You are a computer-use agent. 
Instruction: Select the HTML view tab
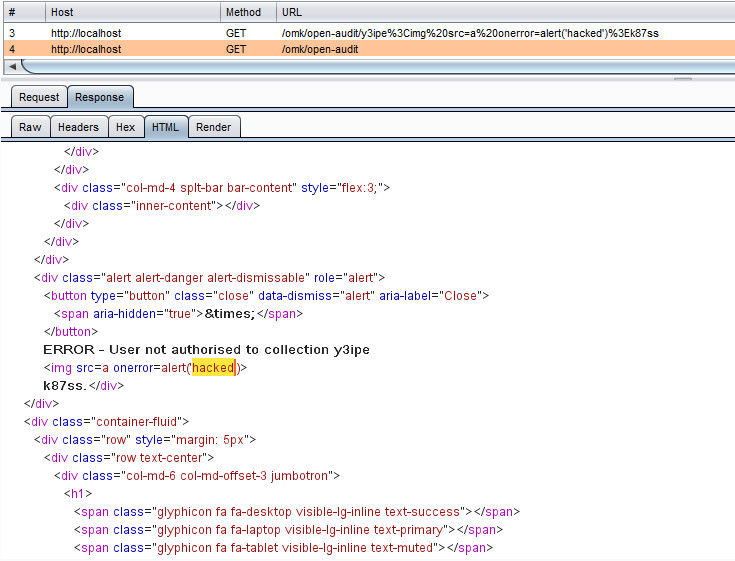click(x=165, y=127)
